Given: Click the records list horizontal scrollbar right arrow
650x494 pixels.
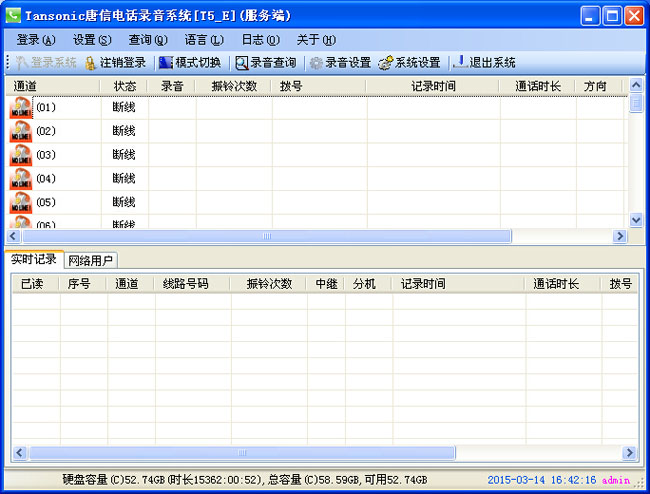Looking at the screenshot, I should click(630, 453).
